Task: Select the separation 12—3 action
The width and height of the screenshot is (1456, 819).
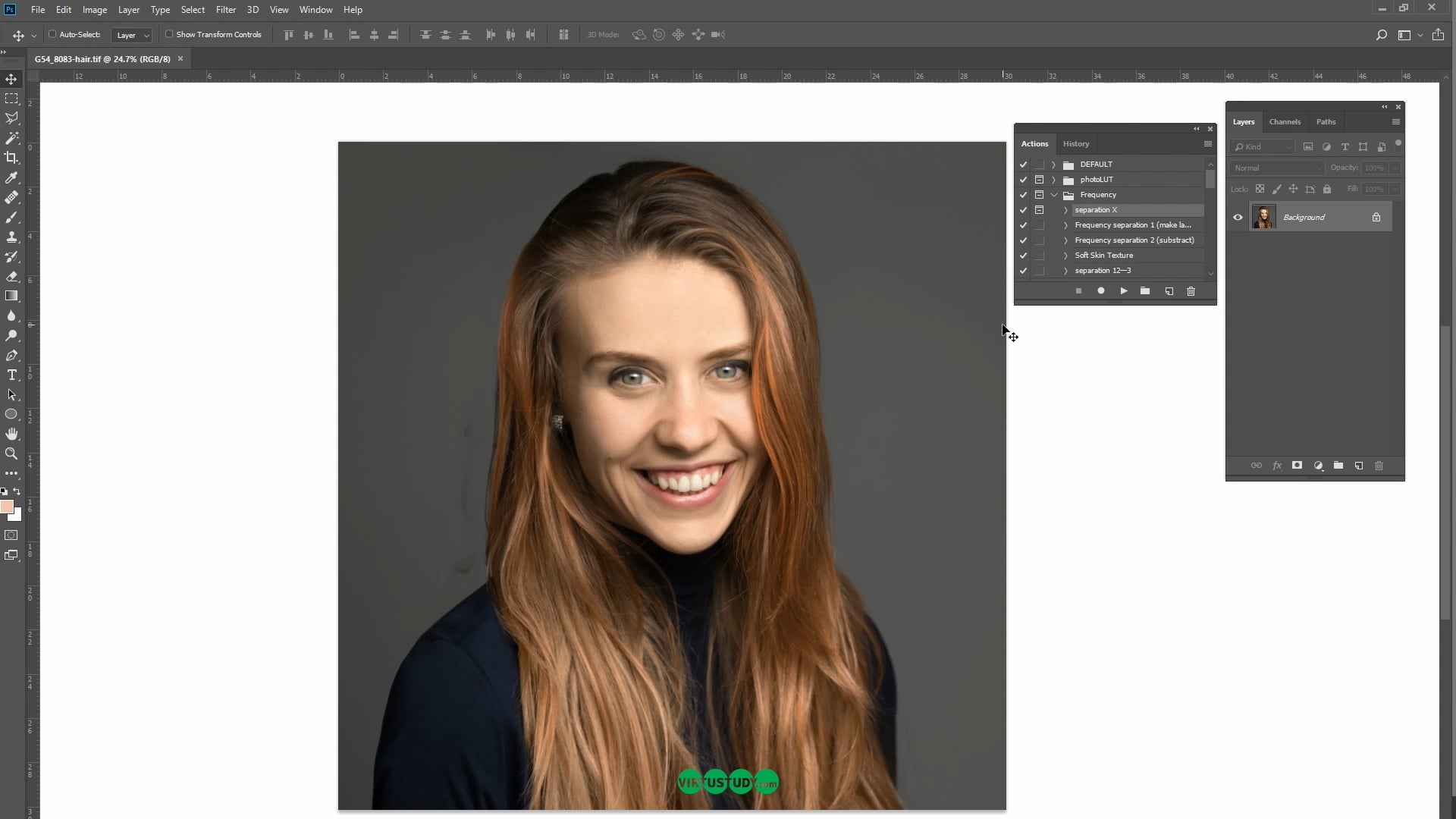Action: [x=1103, y=271]
